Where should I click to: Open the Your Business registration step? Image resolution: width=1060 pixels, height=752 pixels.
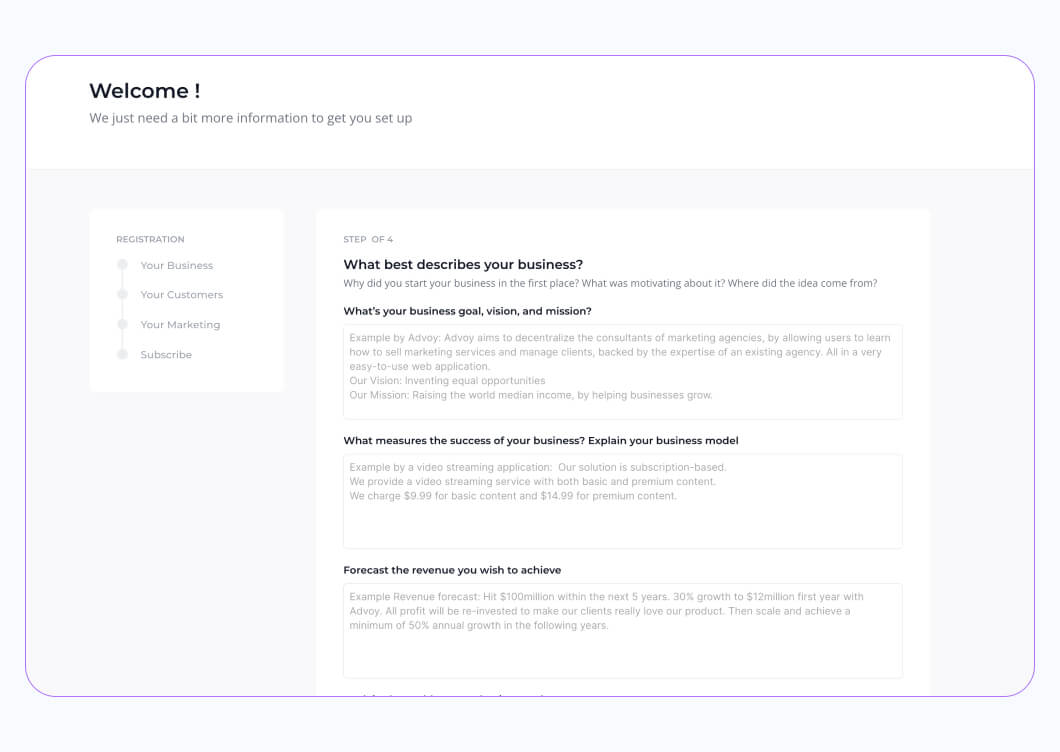click(x=176, y=265)
